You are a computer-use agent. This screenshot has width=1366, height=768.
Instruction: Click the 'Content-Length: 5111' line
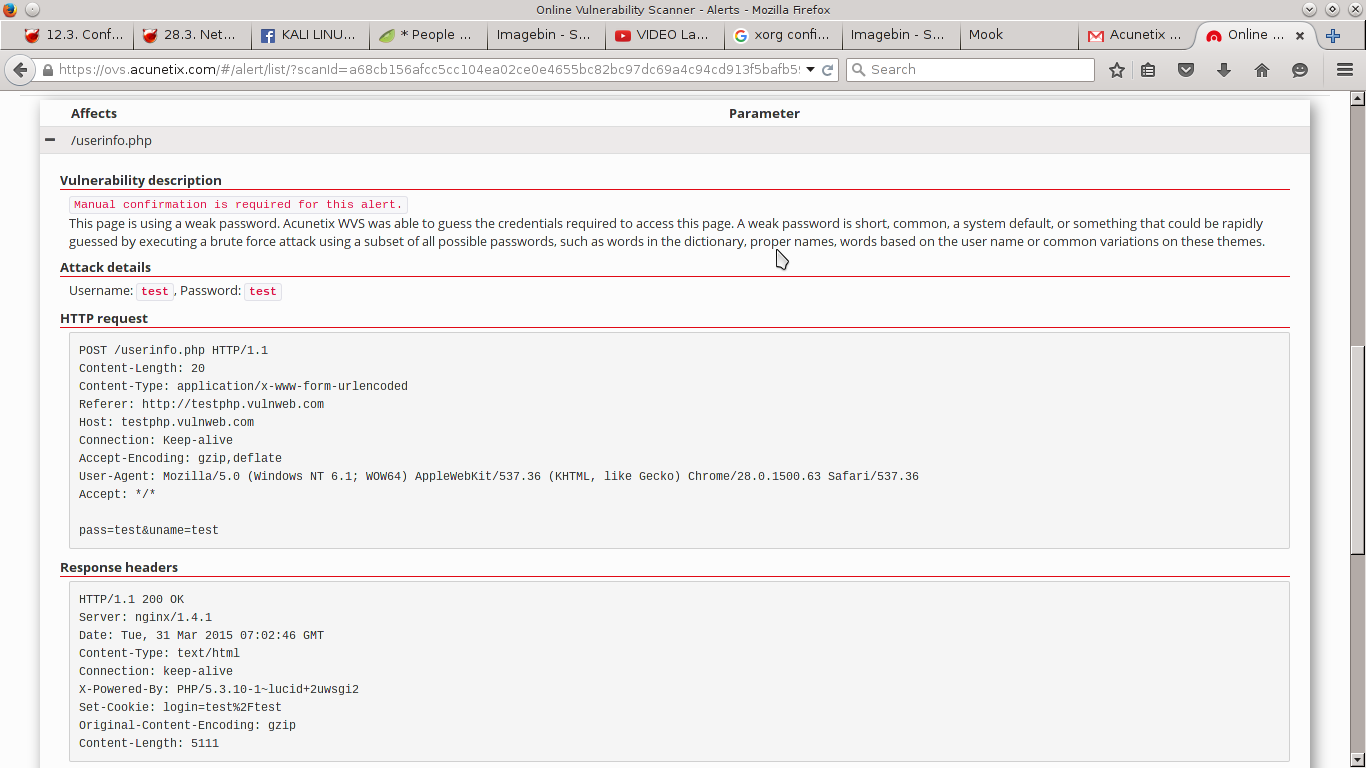[x=149, y=744]
